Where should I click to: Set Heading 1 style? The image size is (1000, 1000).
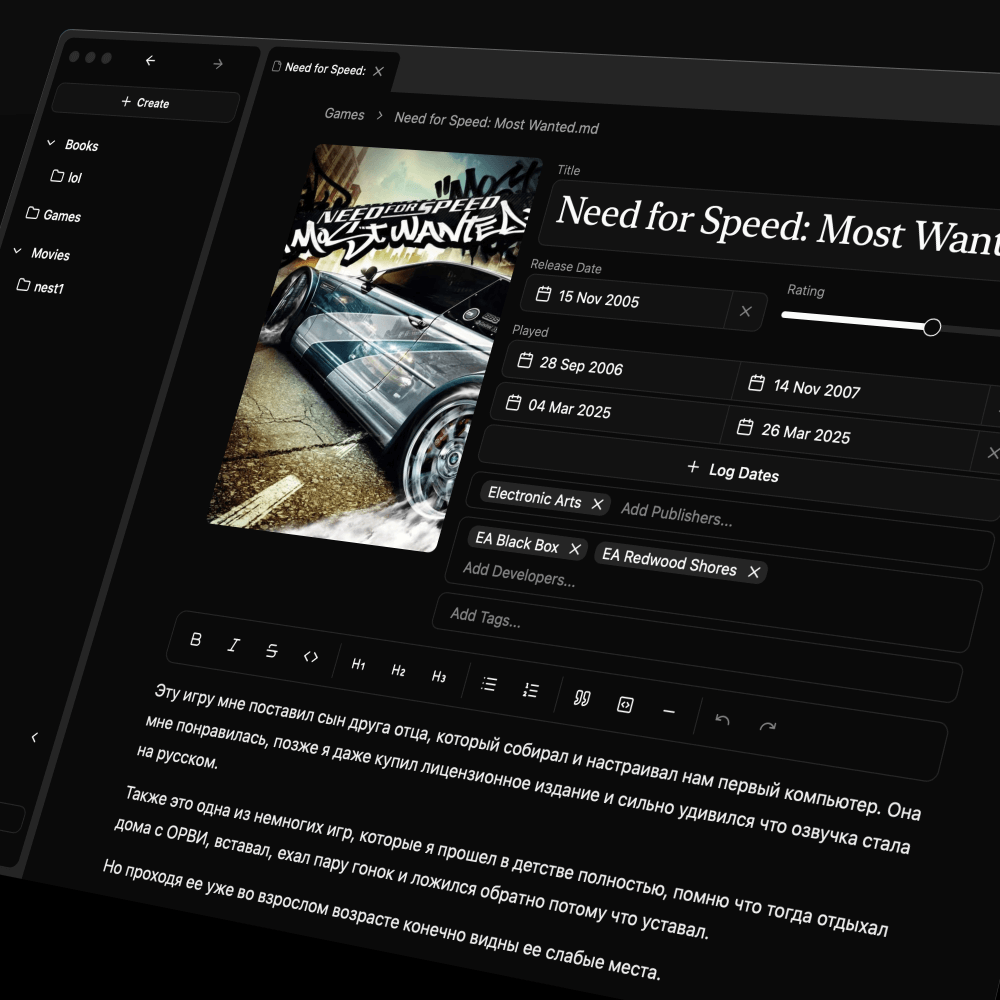pyautogui.click(x=358, y=664)
